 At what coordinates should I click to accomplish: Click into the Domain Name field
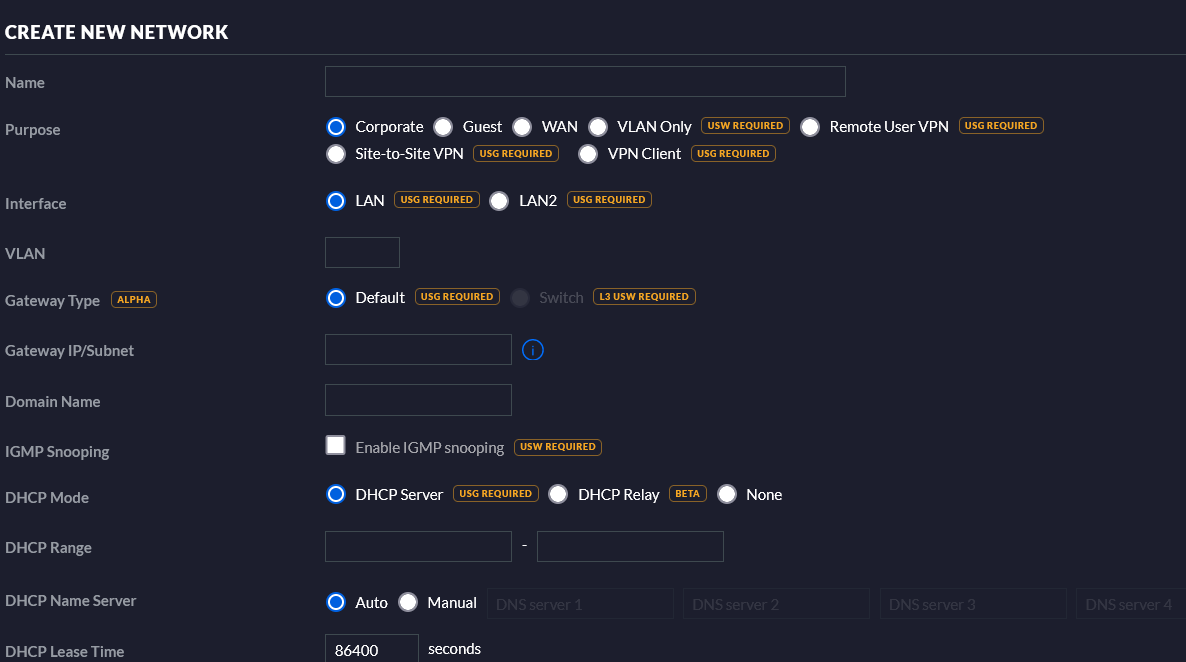point(418,400)
